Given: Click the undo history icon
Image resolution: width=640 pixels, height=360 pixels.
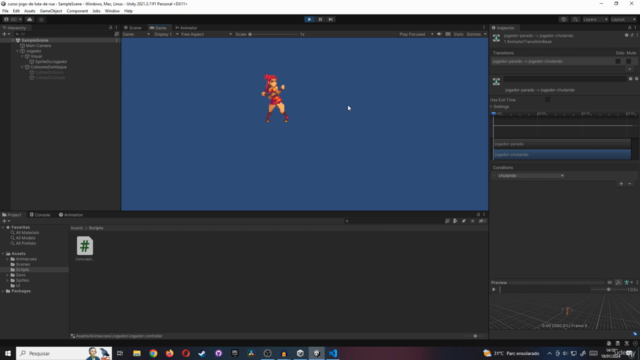Looking at the screenshot, I should [x=564, y=19].
